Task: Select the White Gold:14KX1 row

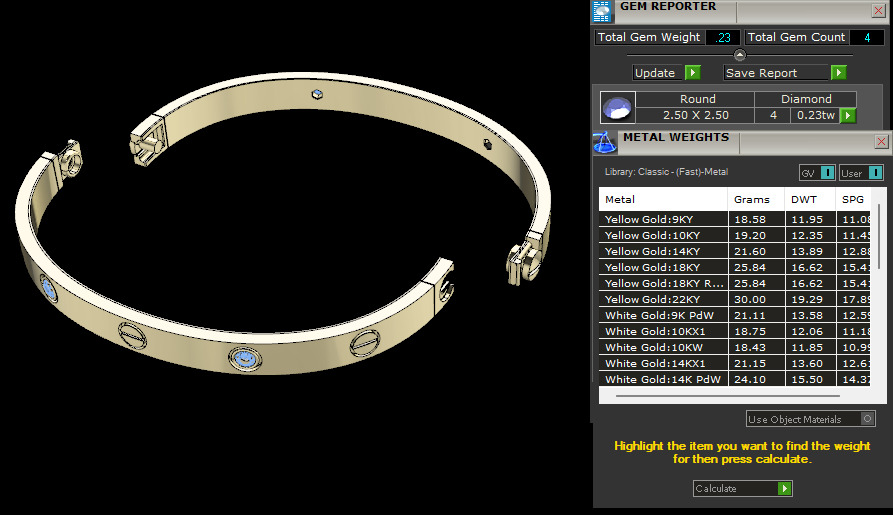Action: [x=735, y=363]
